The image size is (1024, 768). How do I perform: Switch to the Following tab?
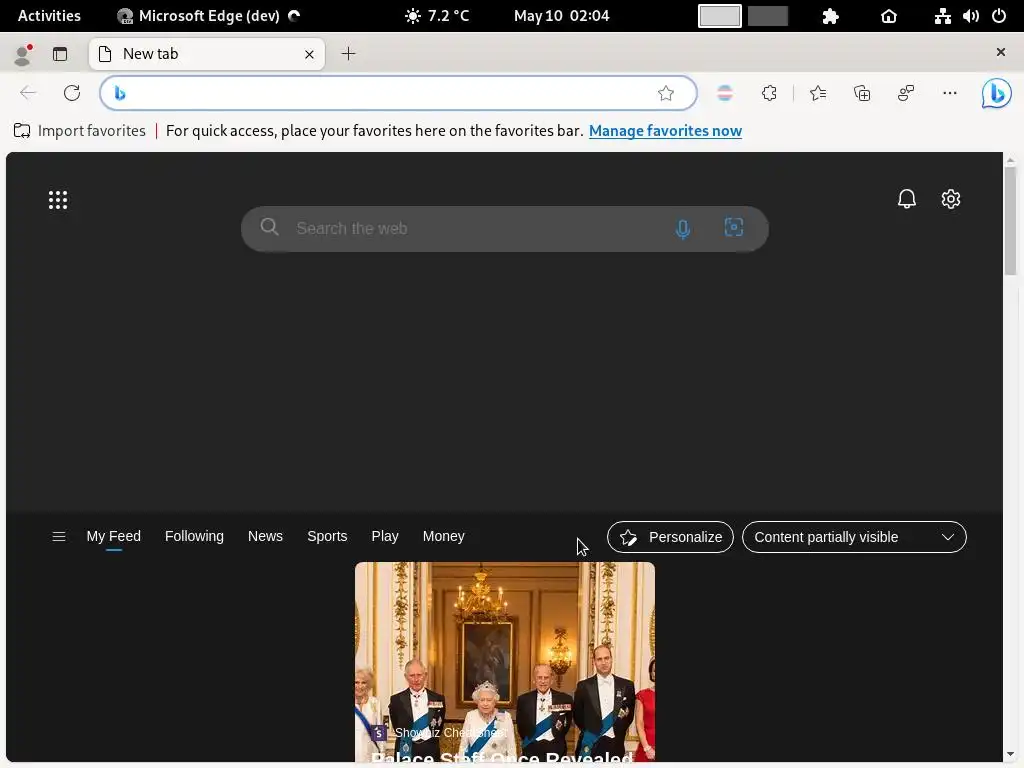tap(194, 536)
